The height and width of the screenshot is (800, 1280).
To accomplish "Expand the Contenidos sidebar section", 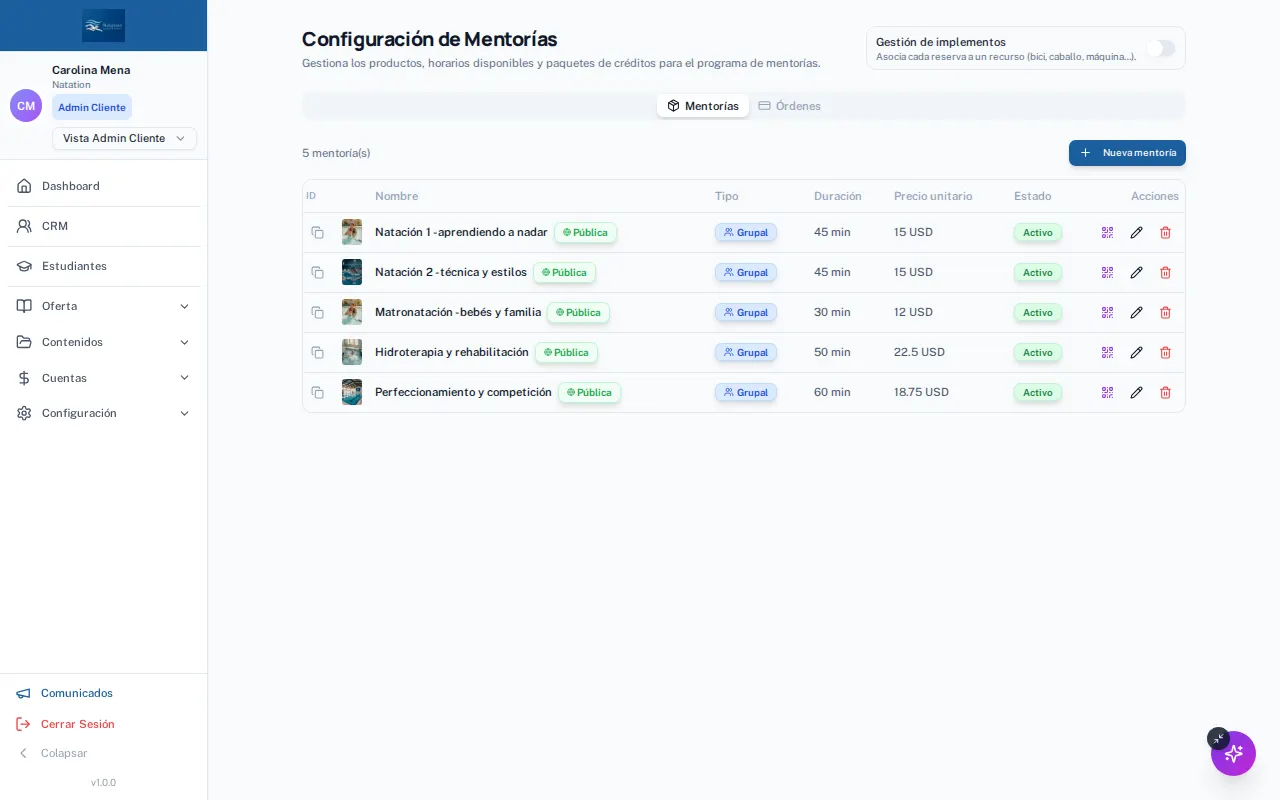I will pos(104,342).
